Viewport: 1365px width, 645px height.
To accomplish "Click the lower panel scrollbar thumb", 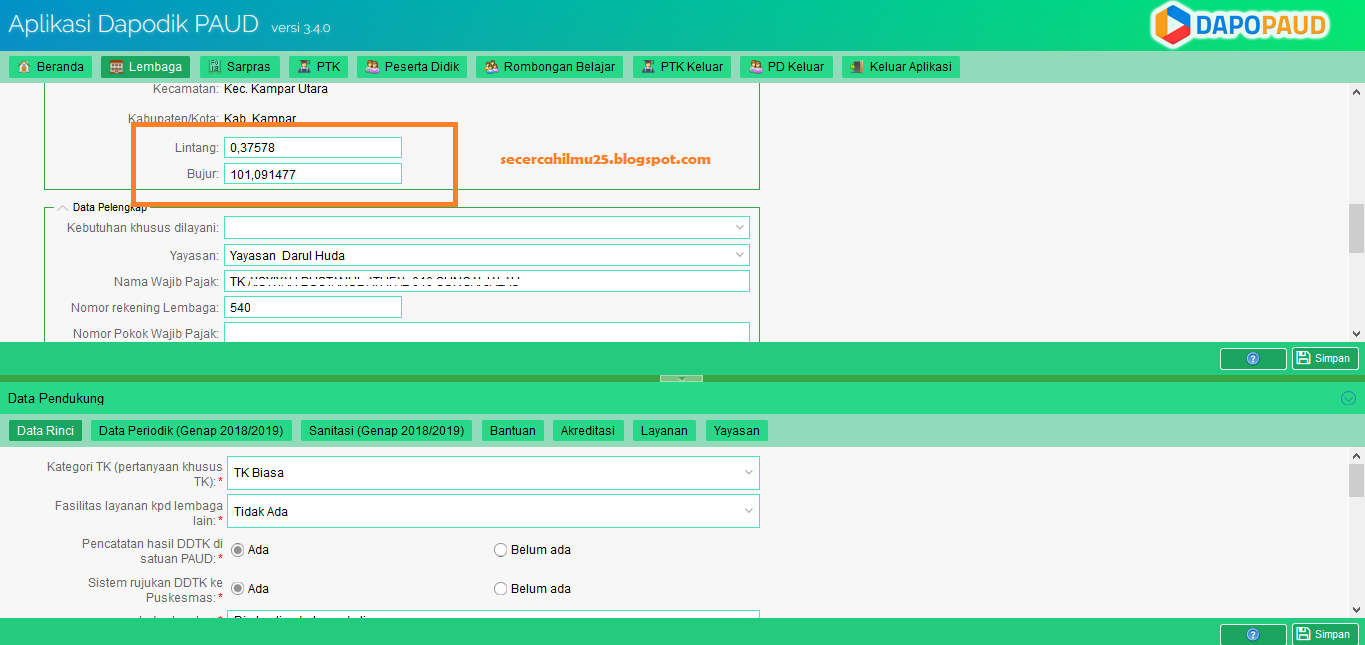I will tap(1356, 480).
